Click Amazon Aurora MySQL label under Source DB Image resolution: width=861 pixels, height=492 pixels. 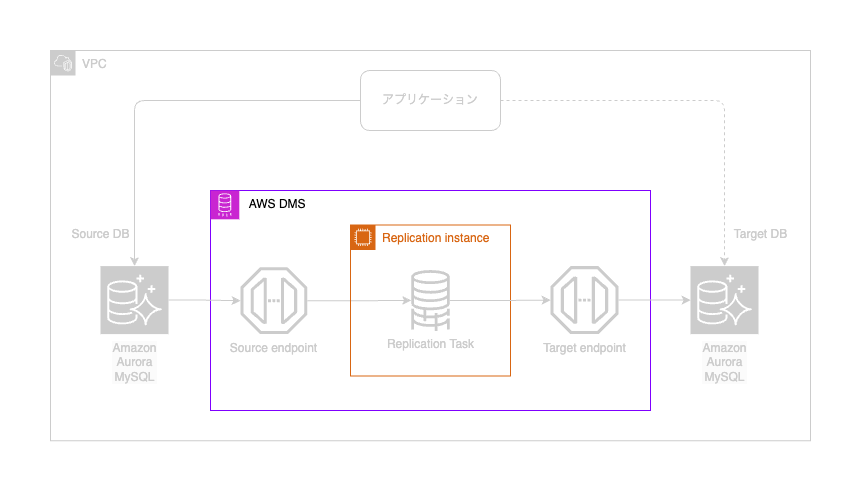click(135, 362)
